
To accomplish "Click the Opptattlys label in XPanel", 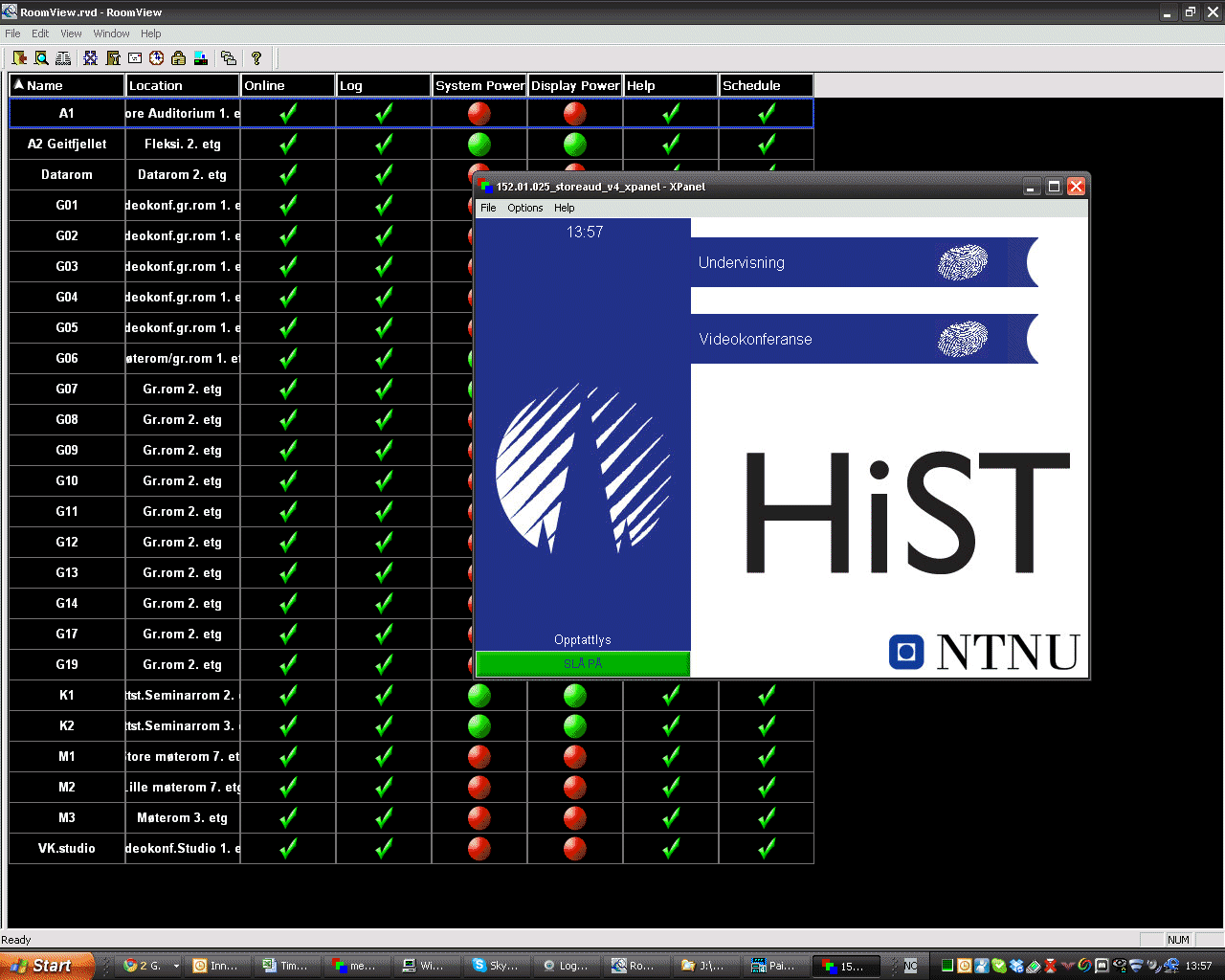I will click(583, 640).
